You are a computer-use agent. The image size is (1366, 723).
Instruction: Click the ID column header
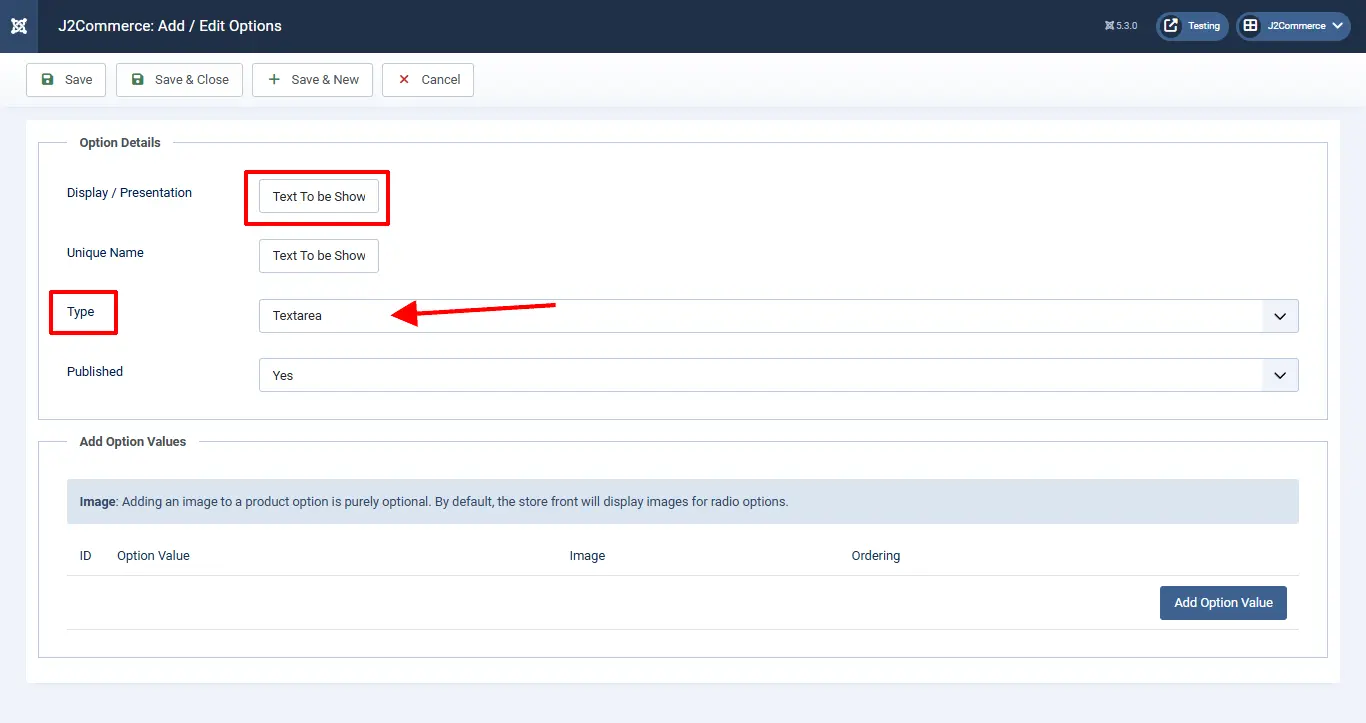(x=86, y=556)
